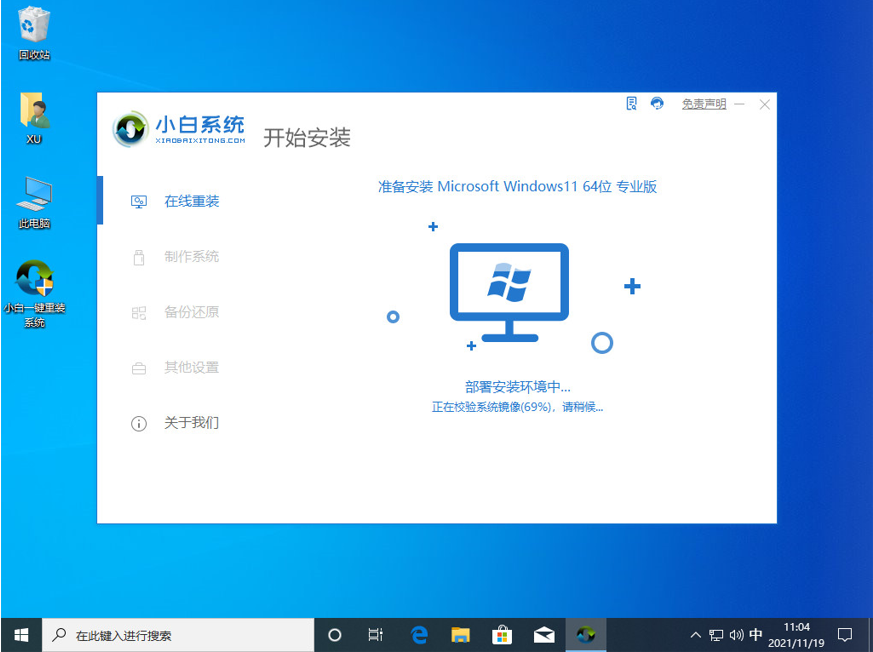Click the Windows Start button
The width and height of the screenshot is (873, 652).
point(20,634)
